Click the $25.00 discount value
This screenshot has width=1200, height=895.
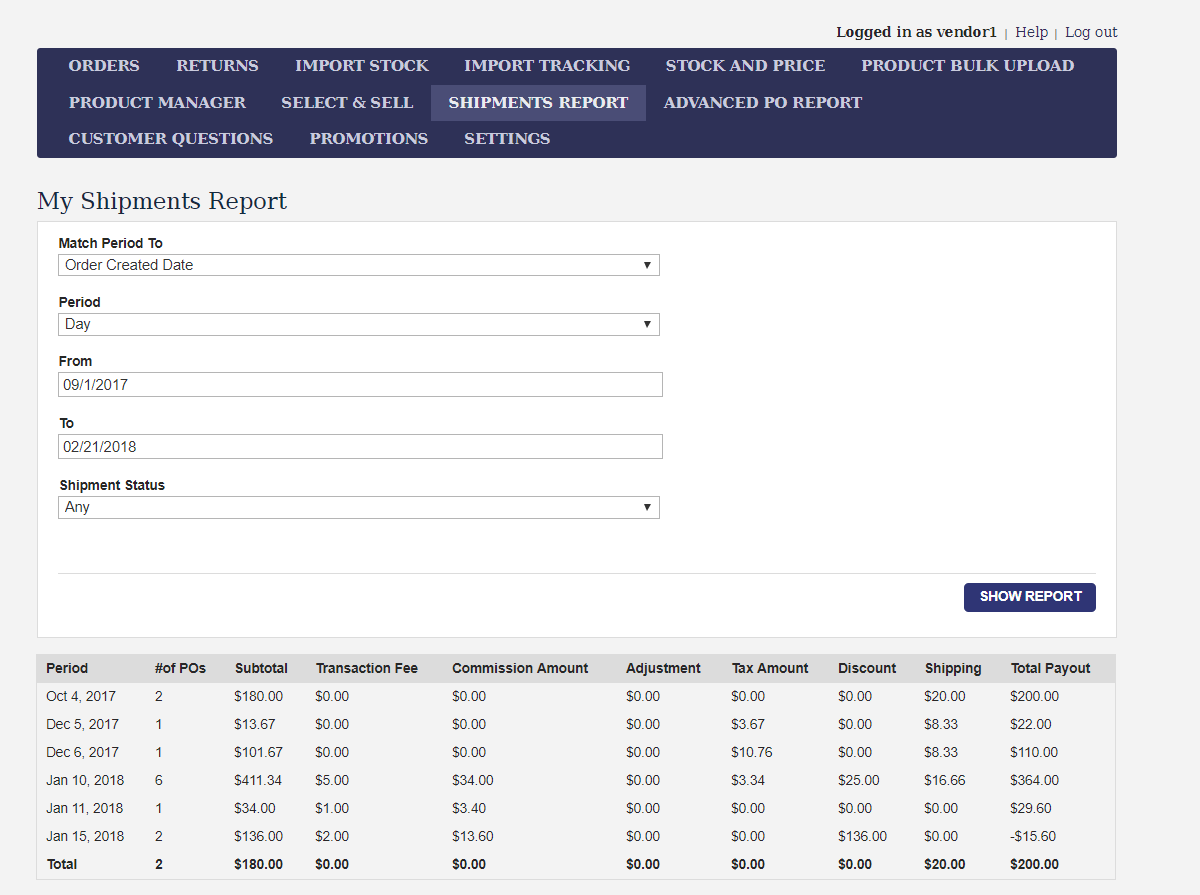[859, 780]
